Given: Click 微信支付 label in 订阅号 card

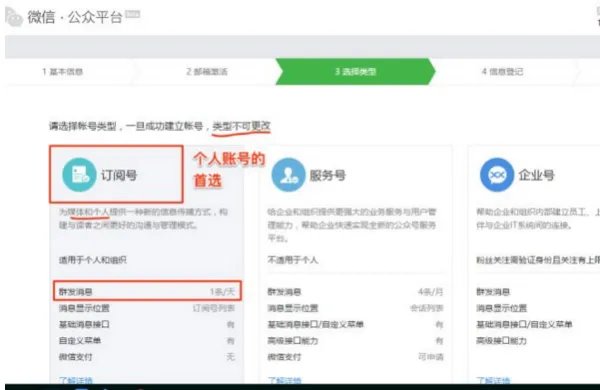Looking at the screenshot, I should [75, 357].
